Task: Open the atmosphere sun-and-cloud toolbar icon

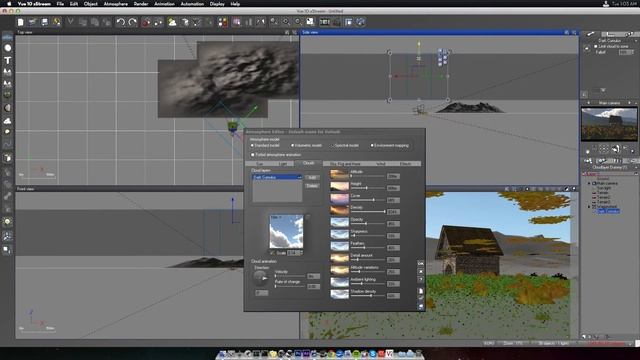Action: click(x=172, y=22)
